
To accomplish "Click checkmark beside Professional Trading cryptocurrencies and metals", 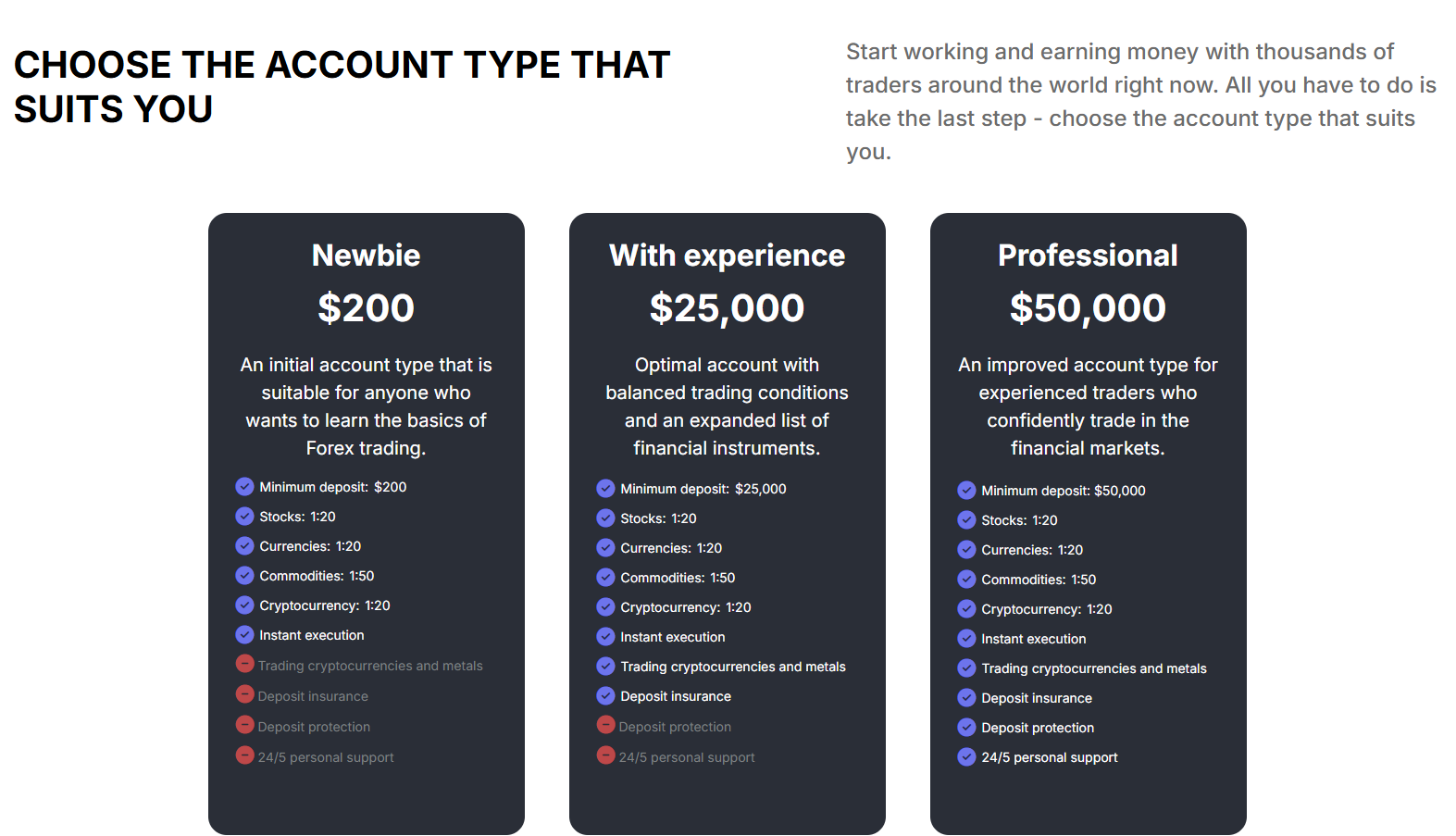I will (x=966, y=668).
